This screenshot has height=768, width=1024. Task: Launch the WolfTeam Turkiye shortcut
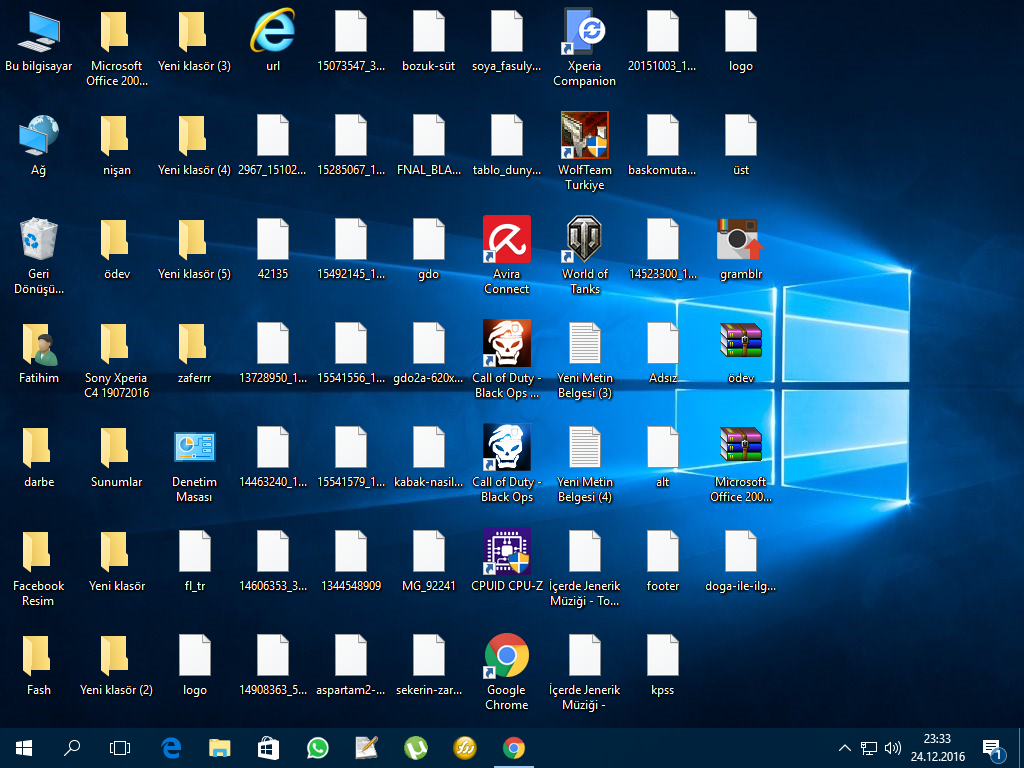(x=585, y=136)
